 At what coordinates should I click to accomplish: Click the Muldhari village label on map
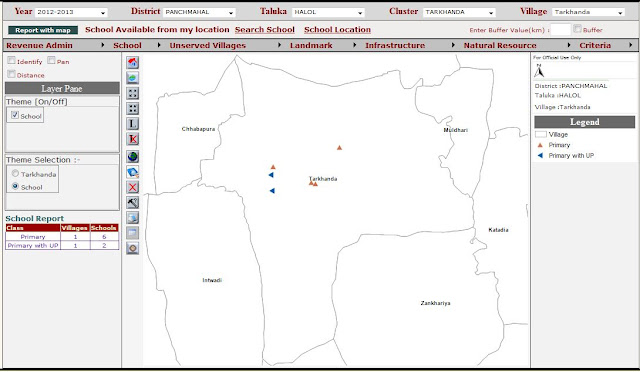click(x=456, y=130)
